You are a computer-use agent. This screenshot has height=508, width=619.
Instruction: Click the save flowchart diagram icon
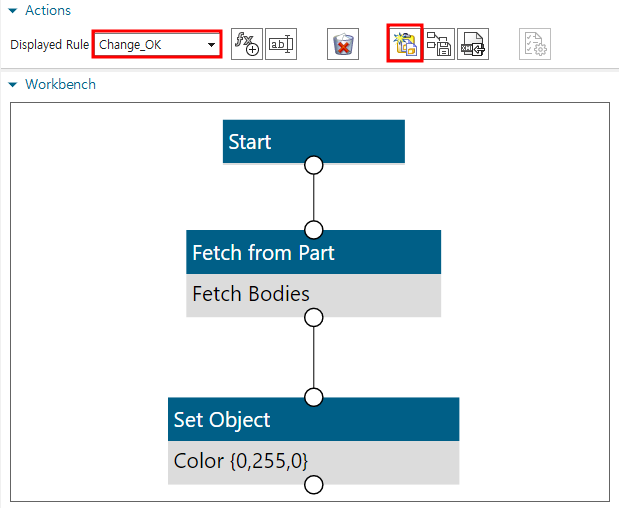(x=439, y=45)
